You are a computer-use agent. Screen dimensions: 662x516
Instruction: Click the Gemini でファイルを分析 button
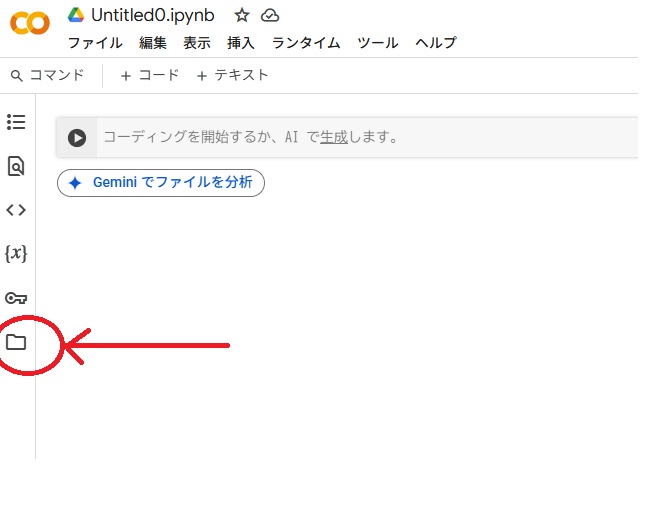click(161, 183)
